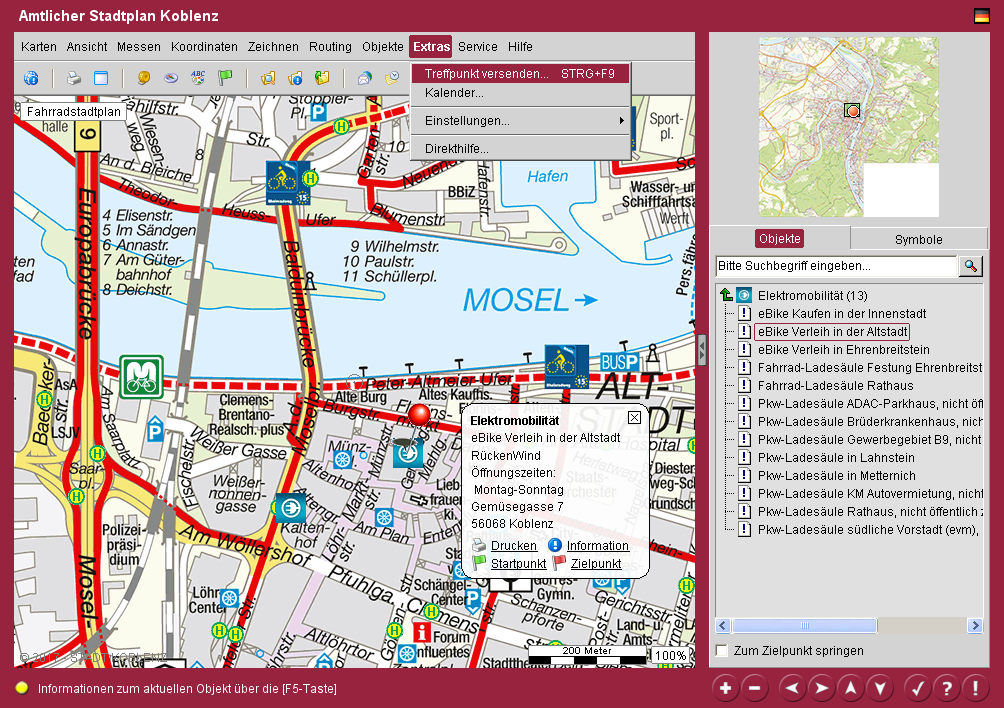The image size is (1004, 708).
Task: Select 'eBike Verleih in Ehrenbreitstein' list item
Action: click(x=843, y=350)
